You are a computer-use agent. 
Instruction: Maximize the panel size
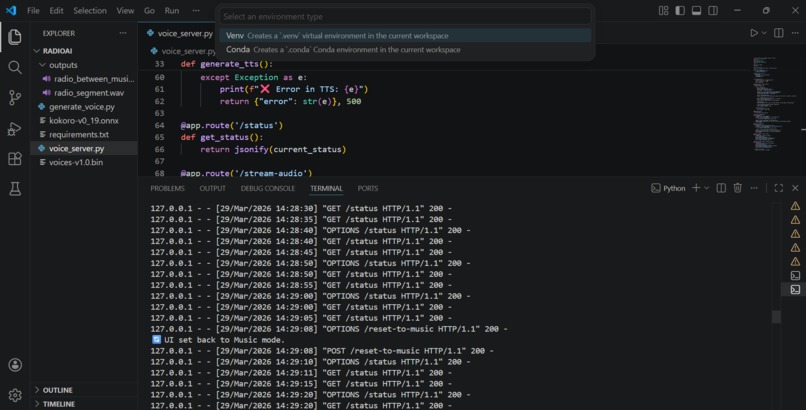779,188
